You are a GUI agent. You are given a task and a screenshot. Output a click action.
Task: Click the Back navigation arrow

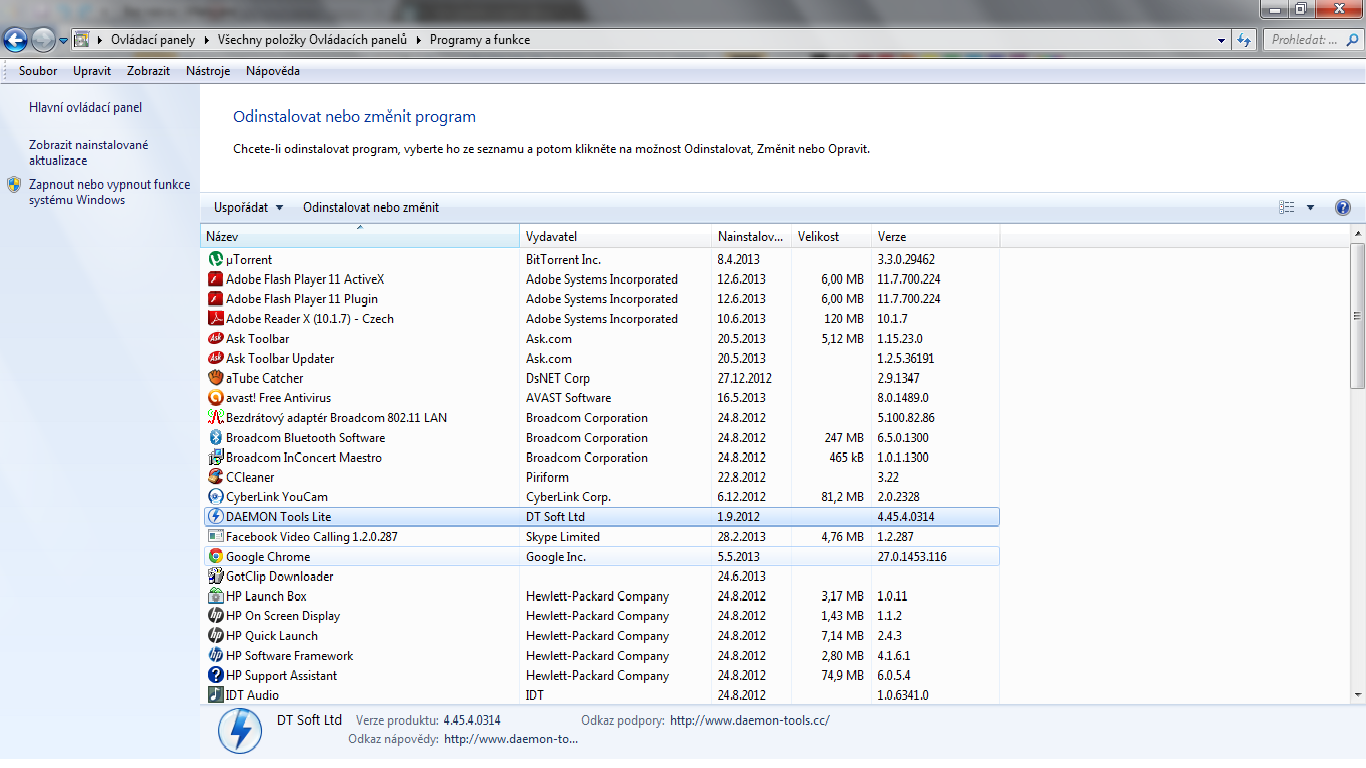[15, 40]
